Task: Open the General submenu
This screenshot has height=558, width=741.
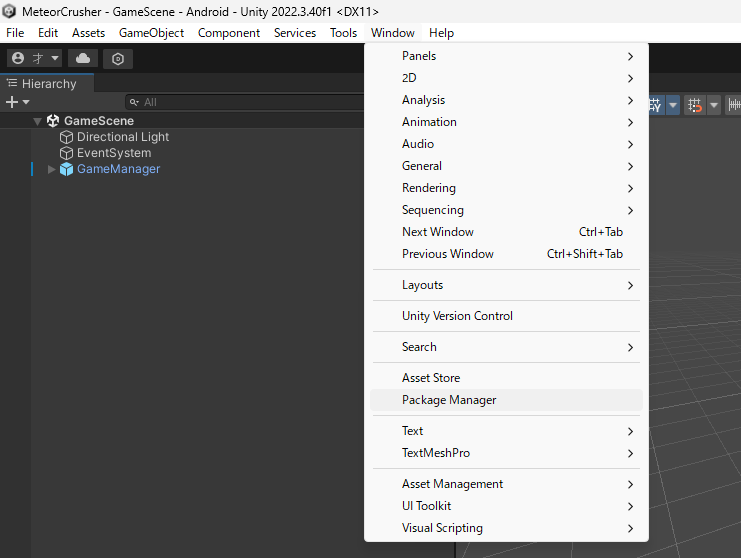Action: 506,166
